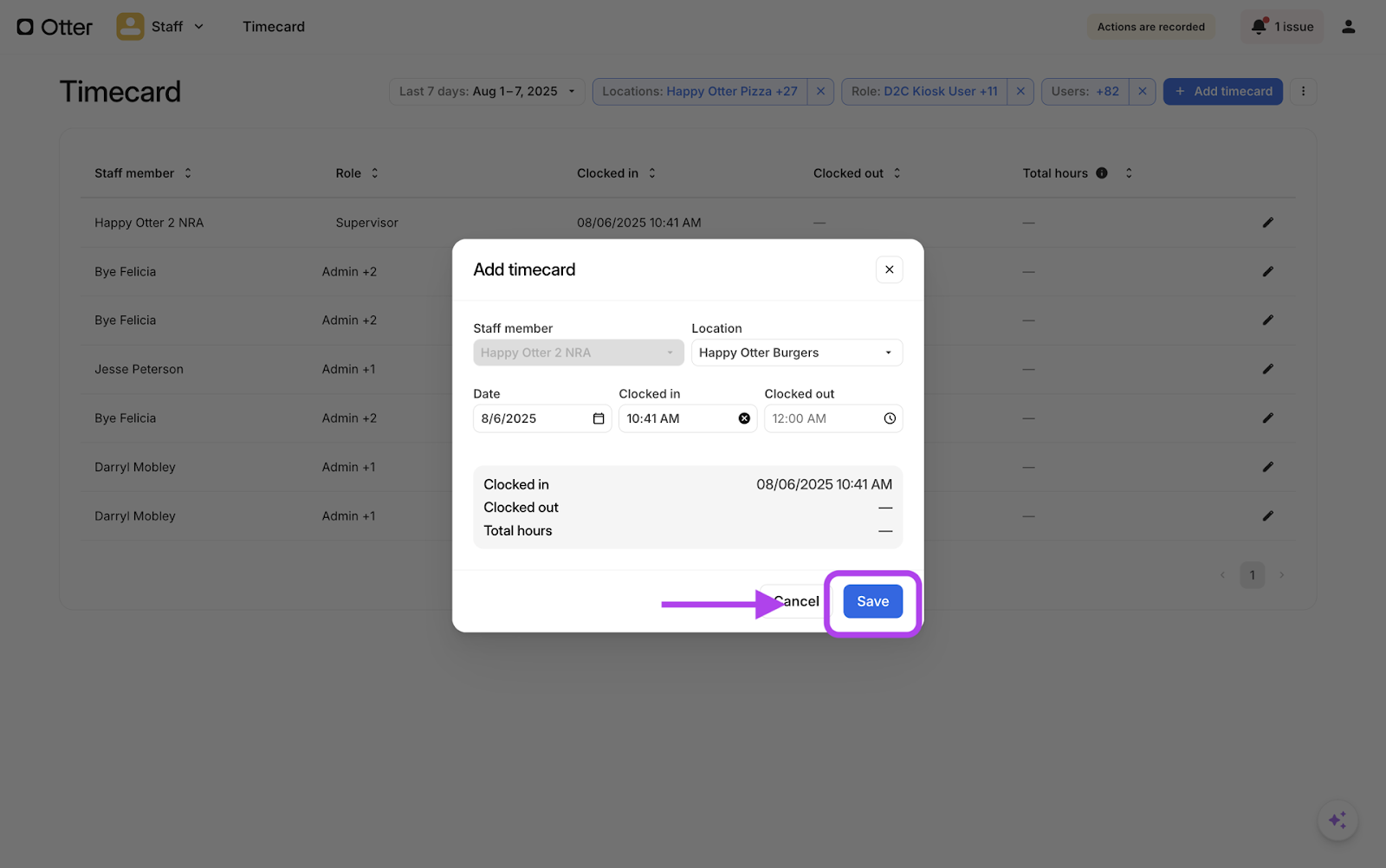Image resolution: width=1386 pixels, height=868 pixels.
Task: Close the Add timecard dialog
Action: 889,269
